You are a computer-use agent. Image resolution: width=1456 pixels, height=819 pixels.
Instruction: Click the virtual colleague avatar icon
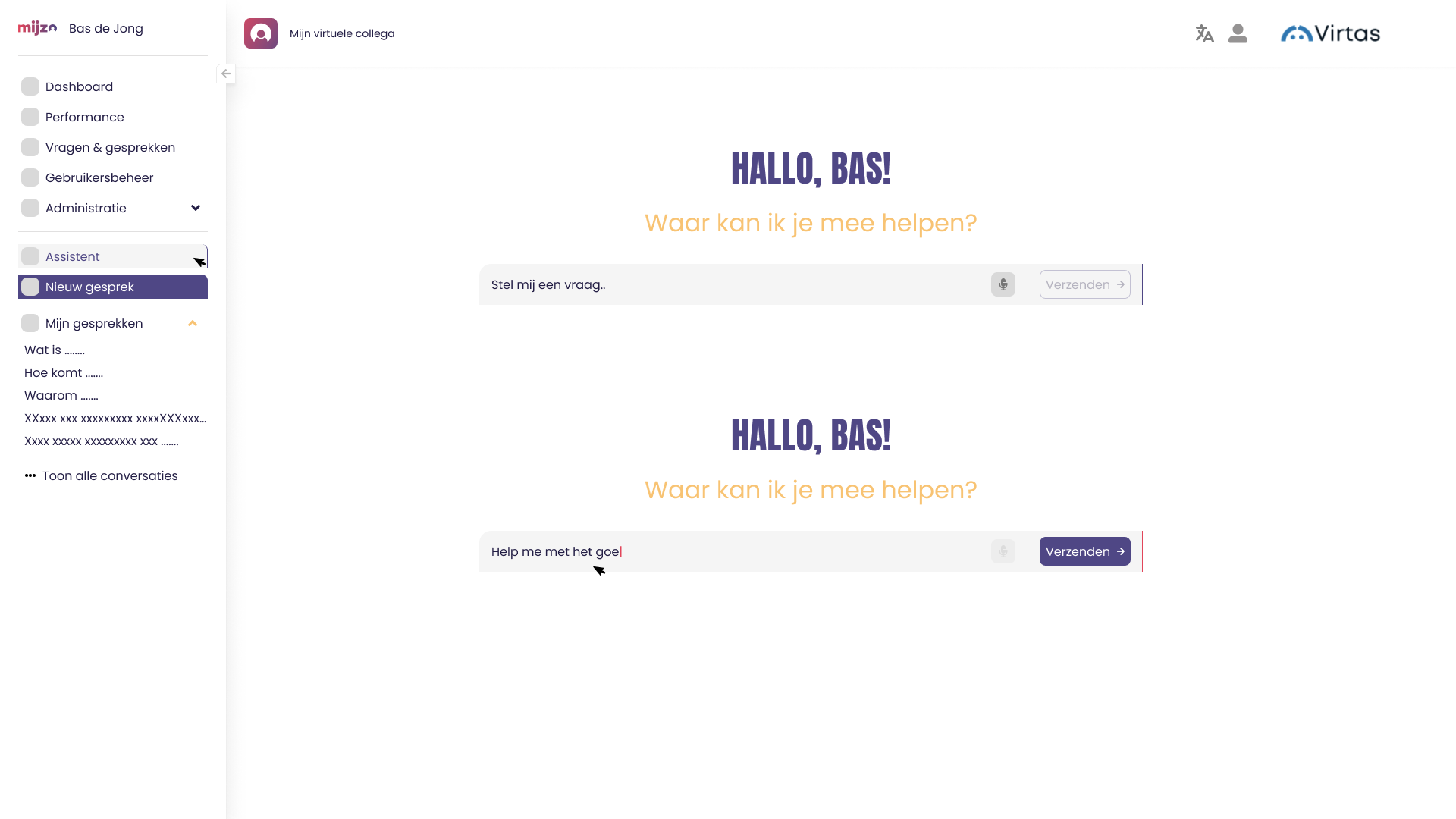261,33
